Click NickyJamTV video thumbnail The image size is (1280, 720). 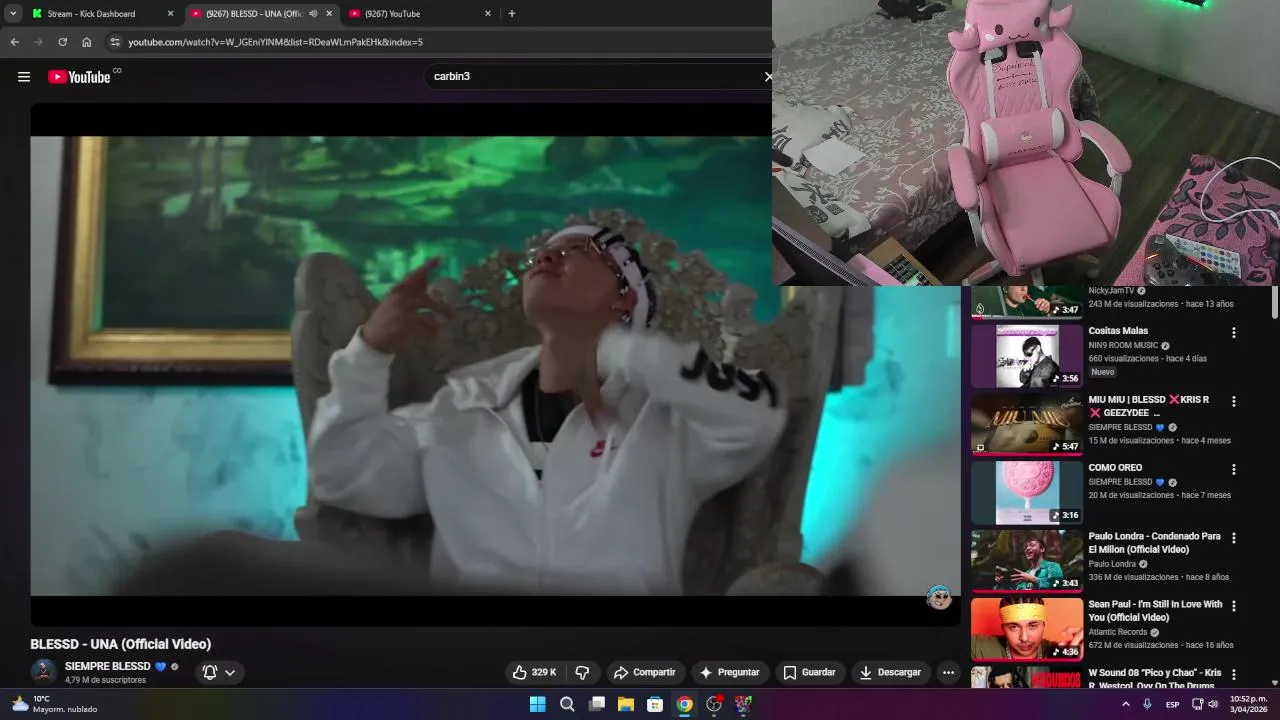[x=1026, y=302]
